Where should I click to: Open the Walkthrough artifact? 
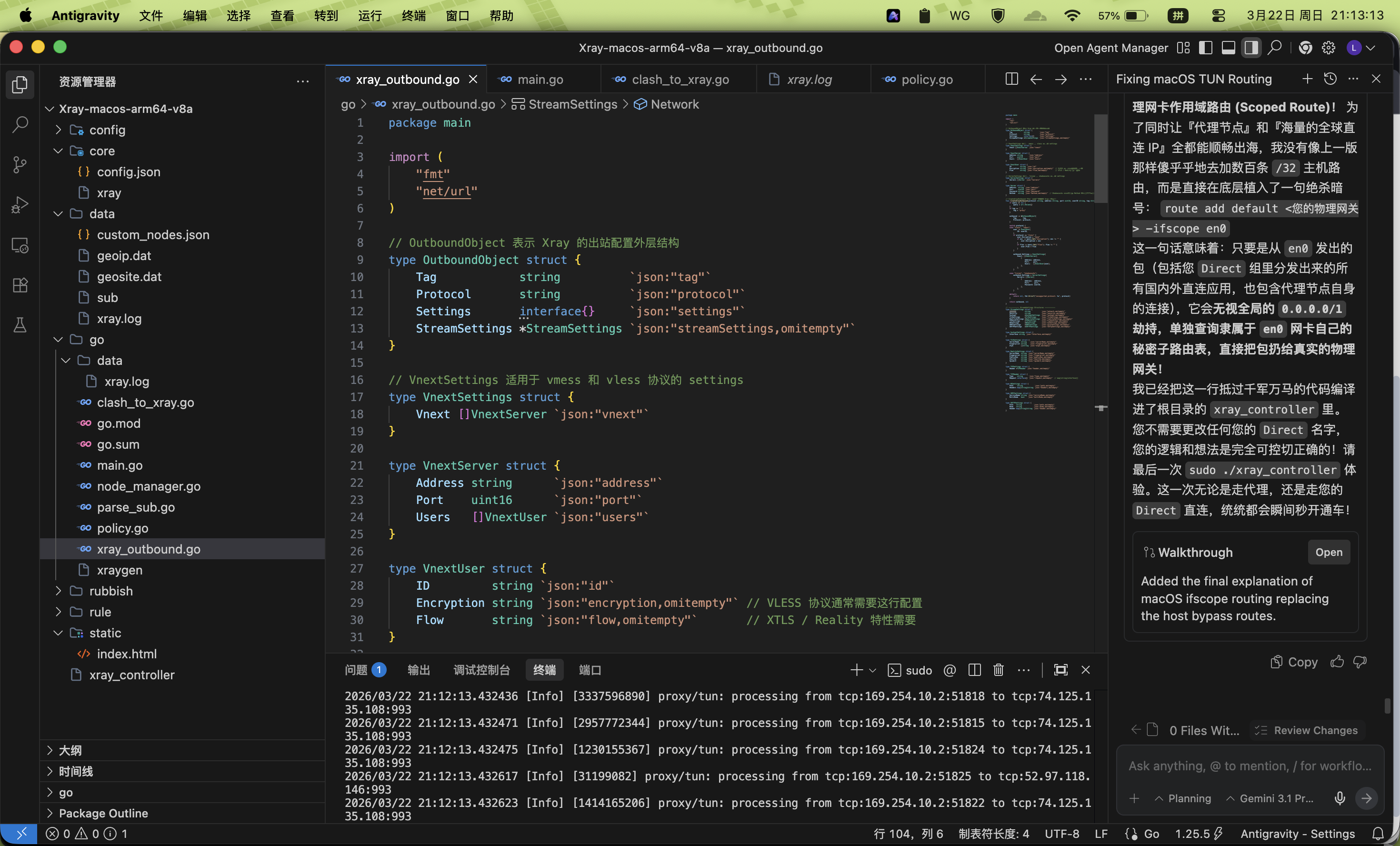click(1329, 552)
